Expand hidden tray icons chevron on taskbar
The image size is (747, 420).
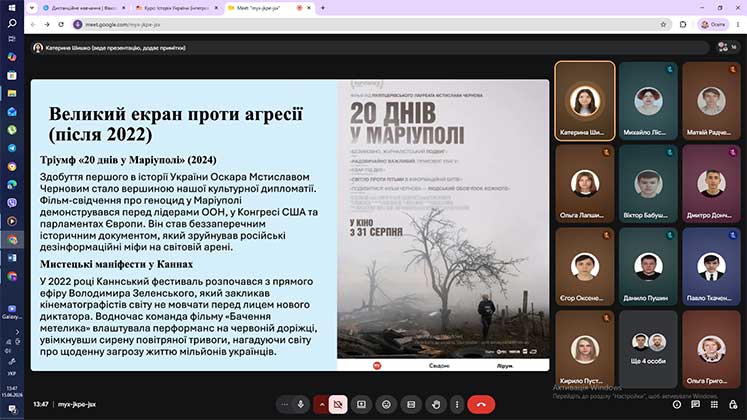coord(17,332)
